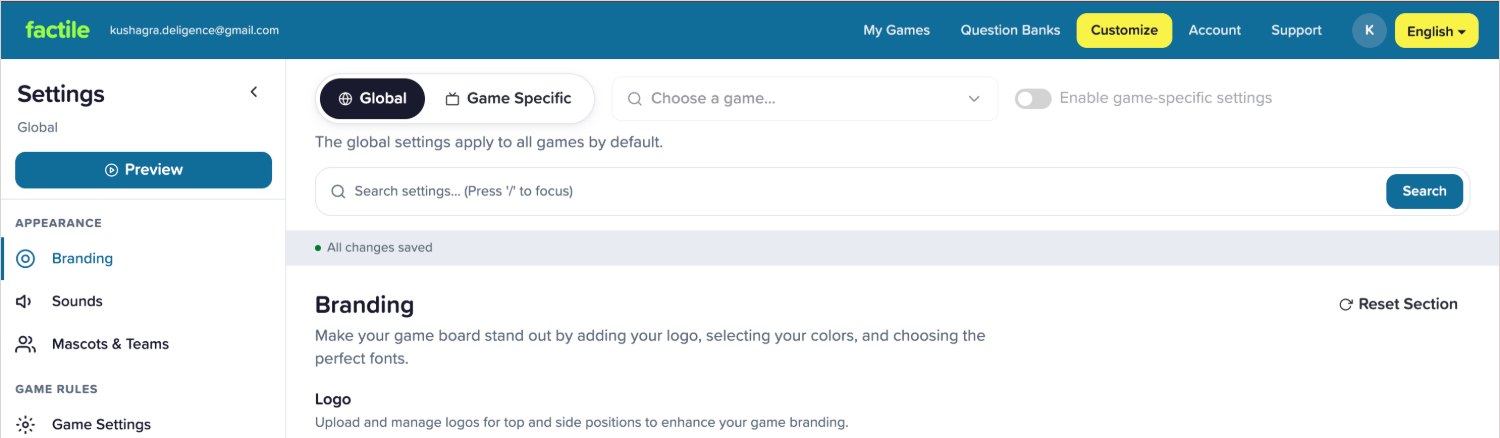1500x438 pixels.
Task: Click the Sounds speaker icon
Action: pyautogui.click(x=26, y=301)
